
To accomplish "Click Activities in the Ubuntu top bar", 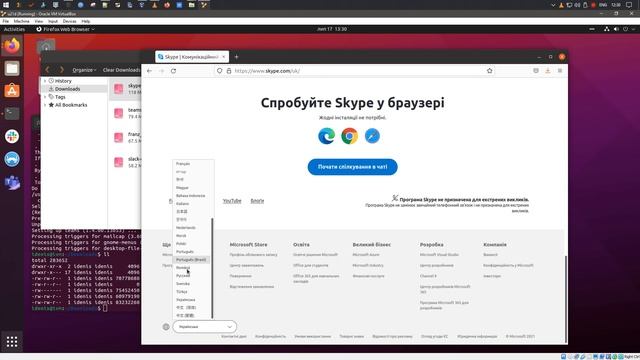I will click(14, 29).
